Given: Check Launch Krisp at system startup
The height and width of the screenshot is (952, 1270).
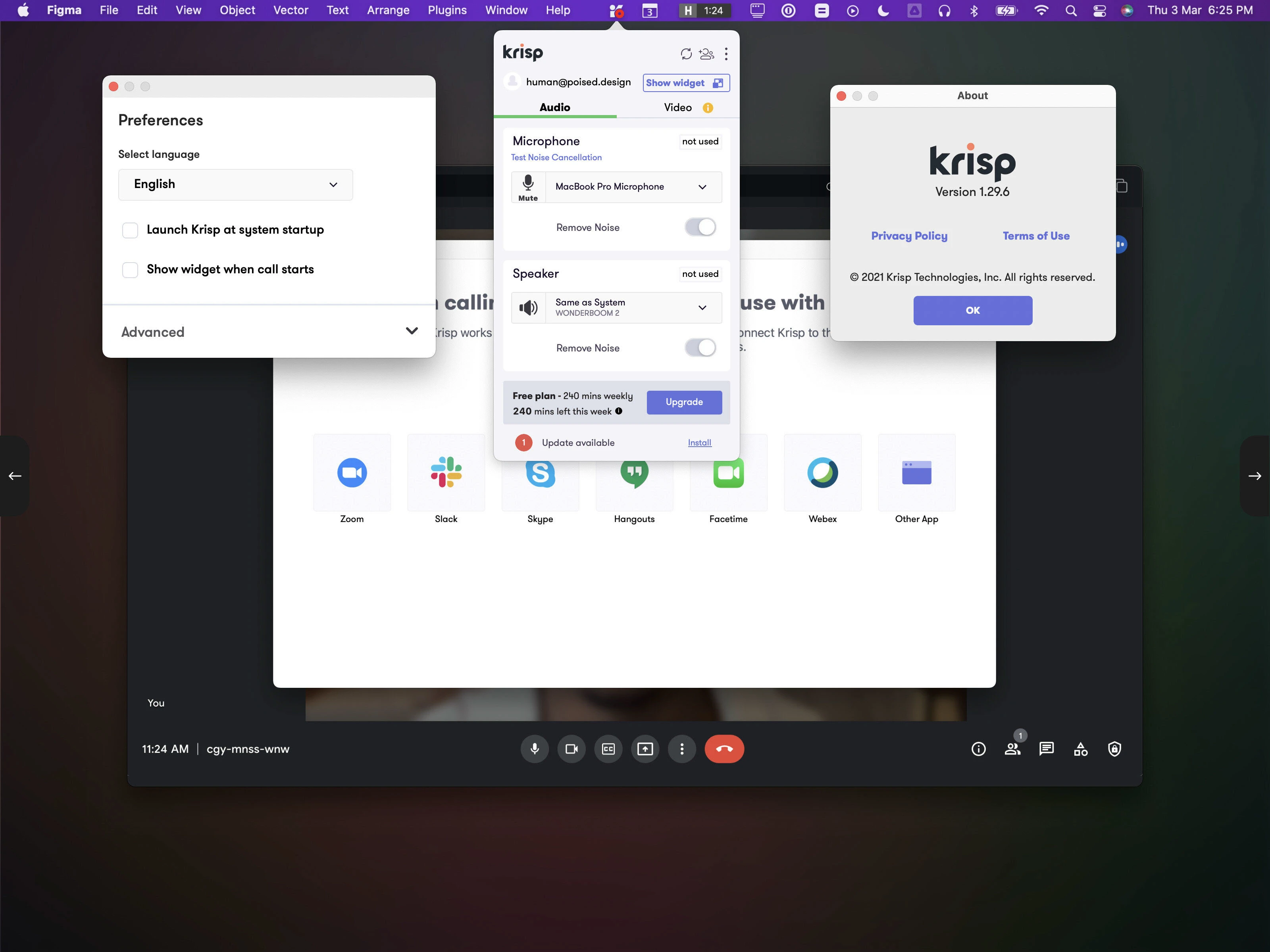Looking at the screenshot, I should click(130, 230).
